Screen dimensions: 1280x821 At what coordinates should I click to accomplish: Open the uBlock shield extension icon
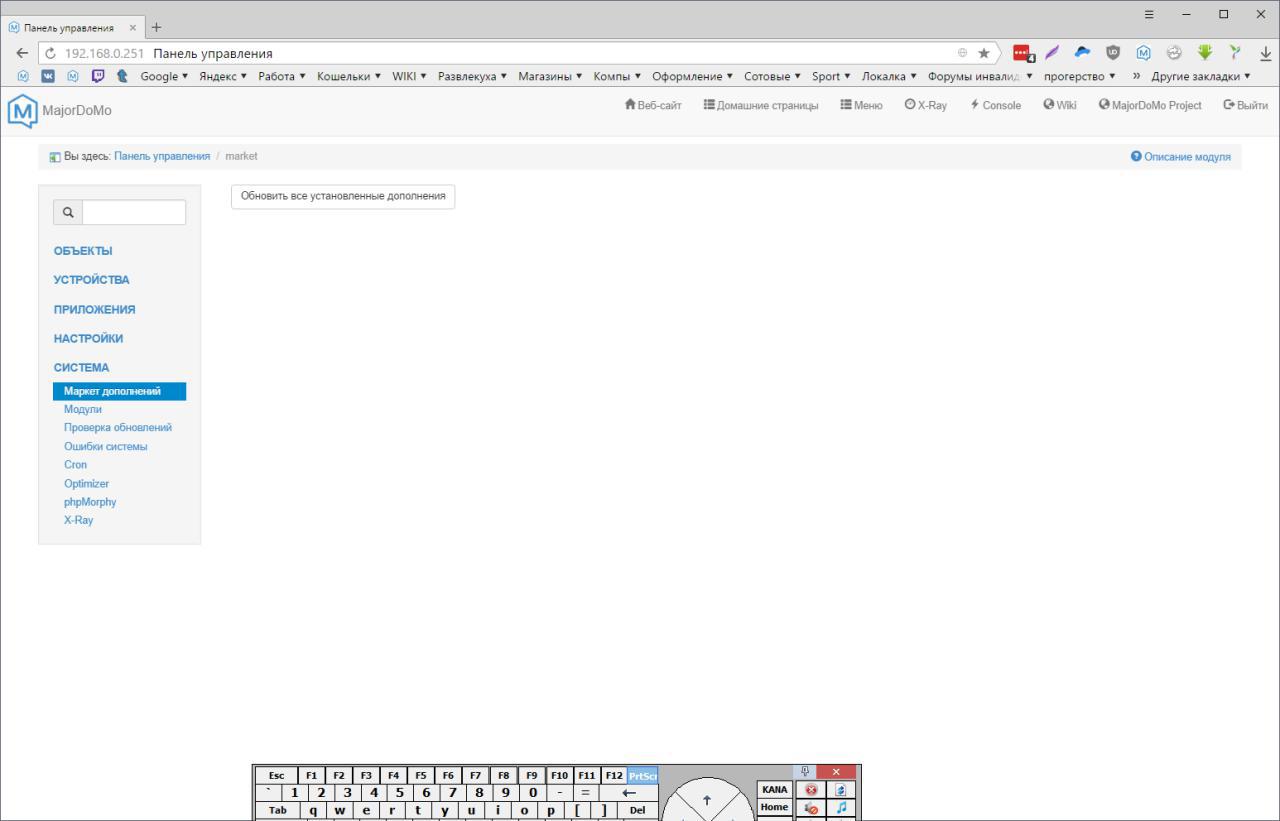(x=1113, y=53)
